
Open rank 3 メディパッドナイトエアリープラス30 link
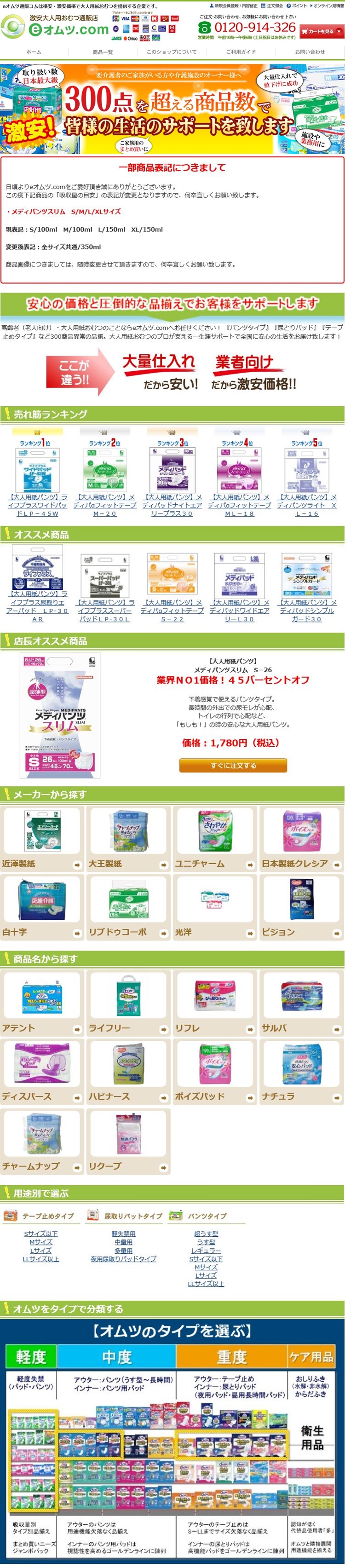[172, 505]
